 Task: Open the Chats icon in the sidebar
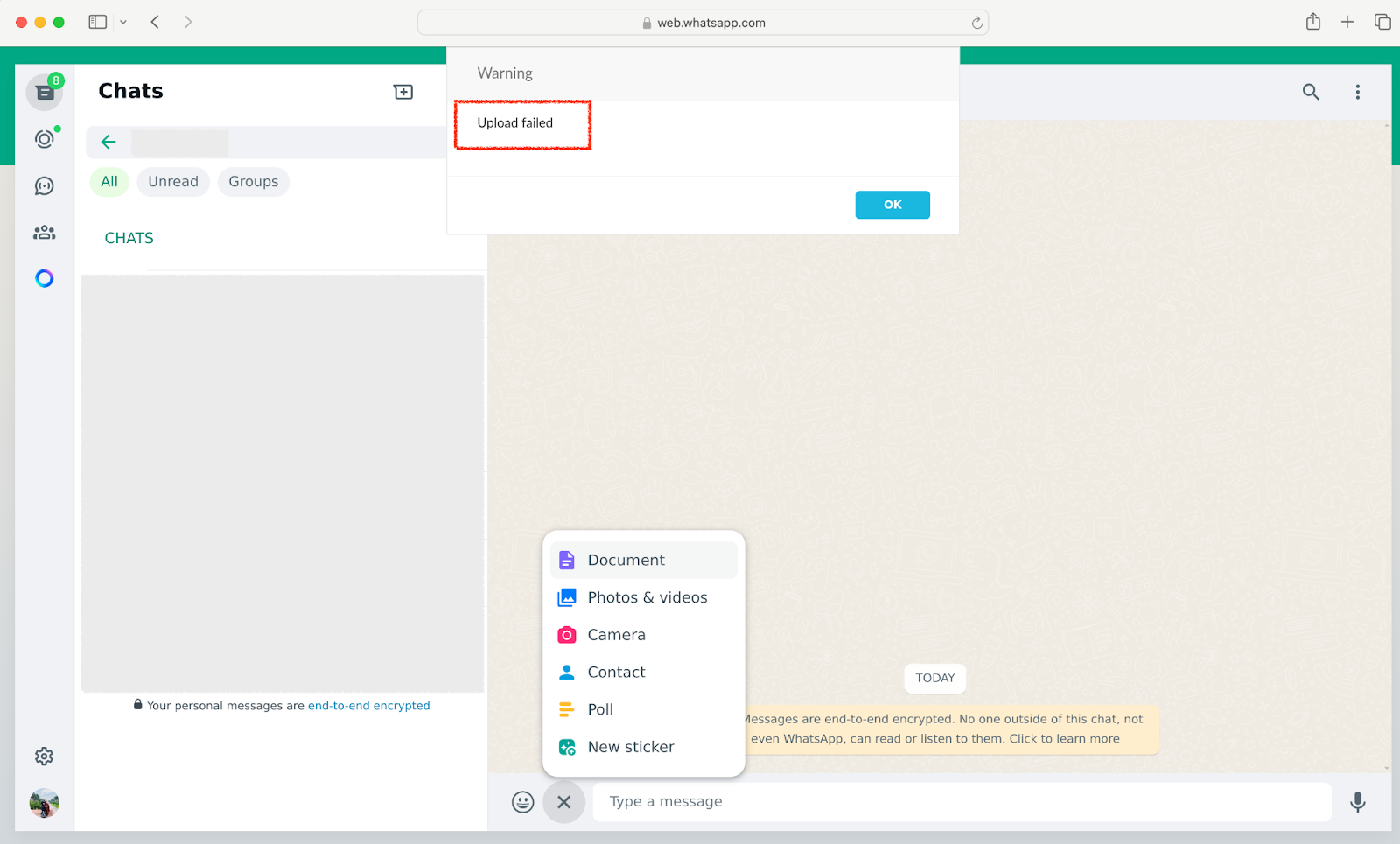click(45, 92)
